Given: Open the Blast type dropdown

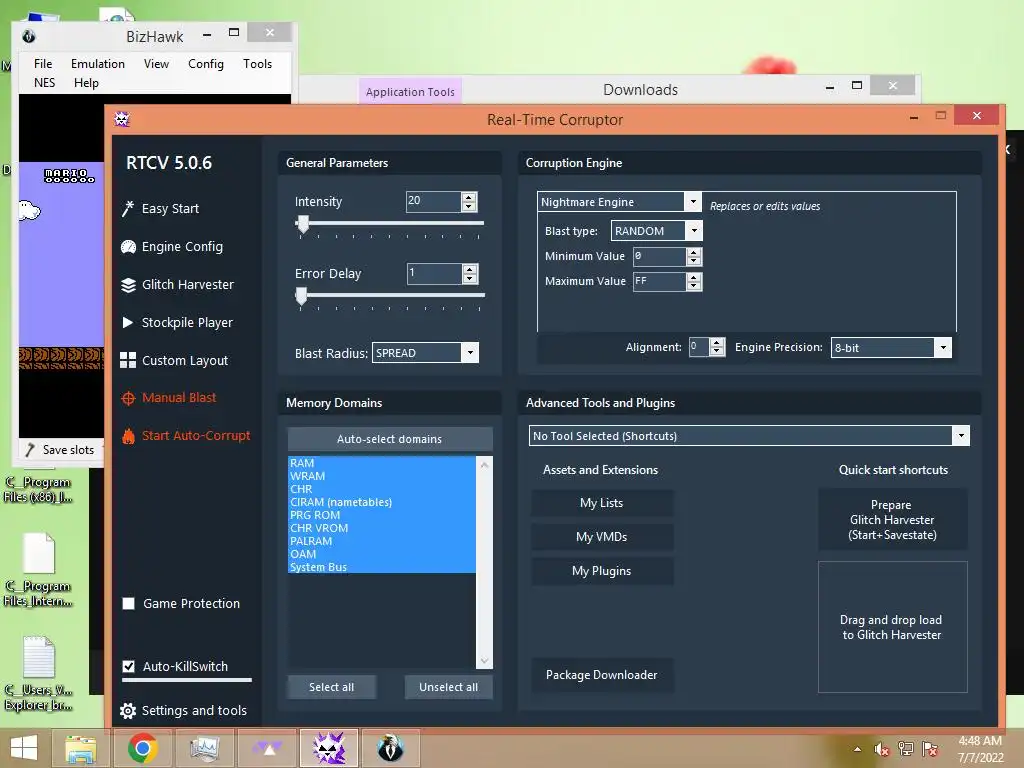Looking at the screenshot, I should [694, 231].
